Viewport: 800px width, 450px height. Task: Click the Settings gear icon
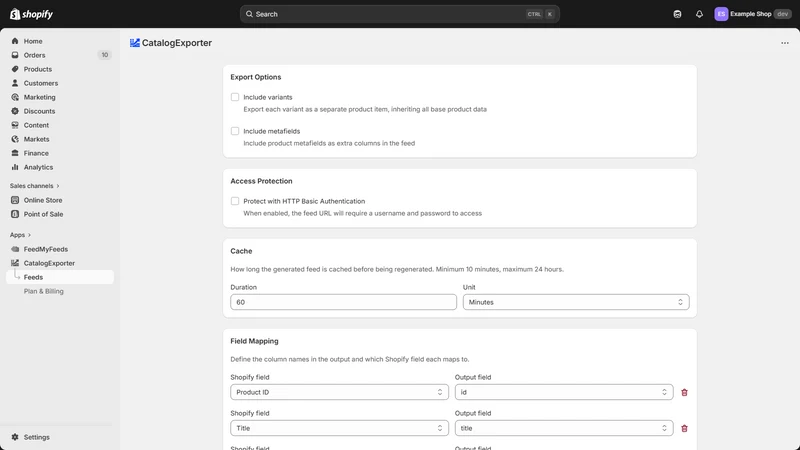coord(15,437)
